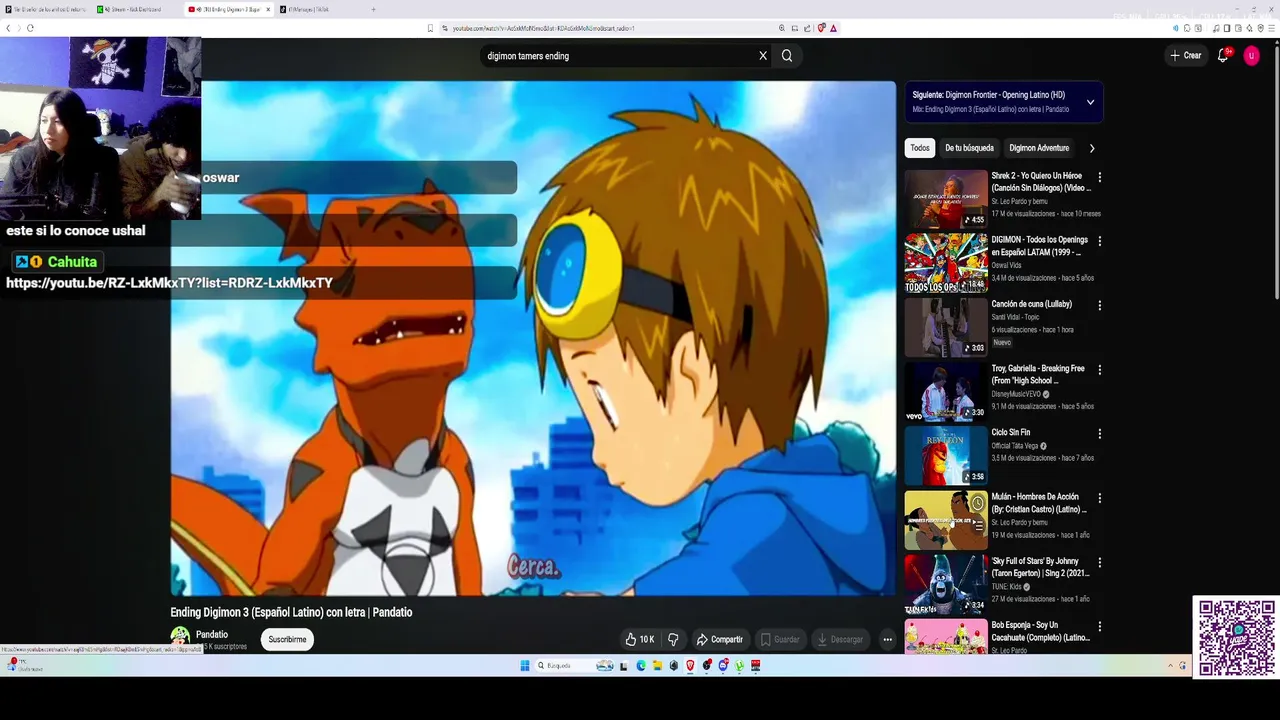
Task: Reload page with browser refresh icon
Action: (30, 28)
